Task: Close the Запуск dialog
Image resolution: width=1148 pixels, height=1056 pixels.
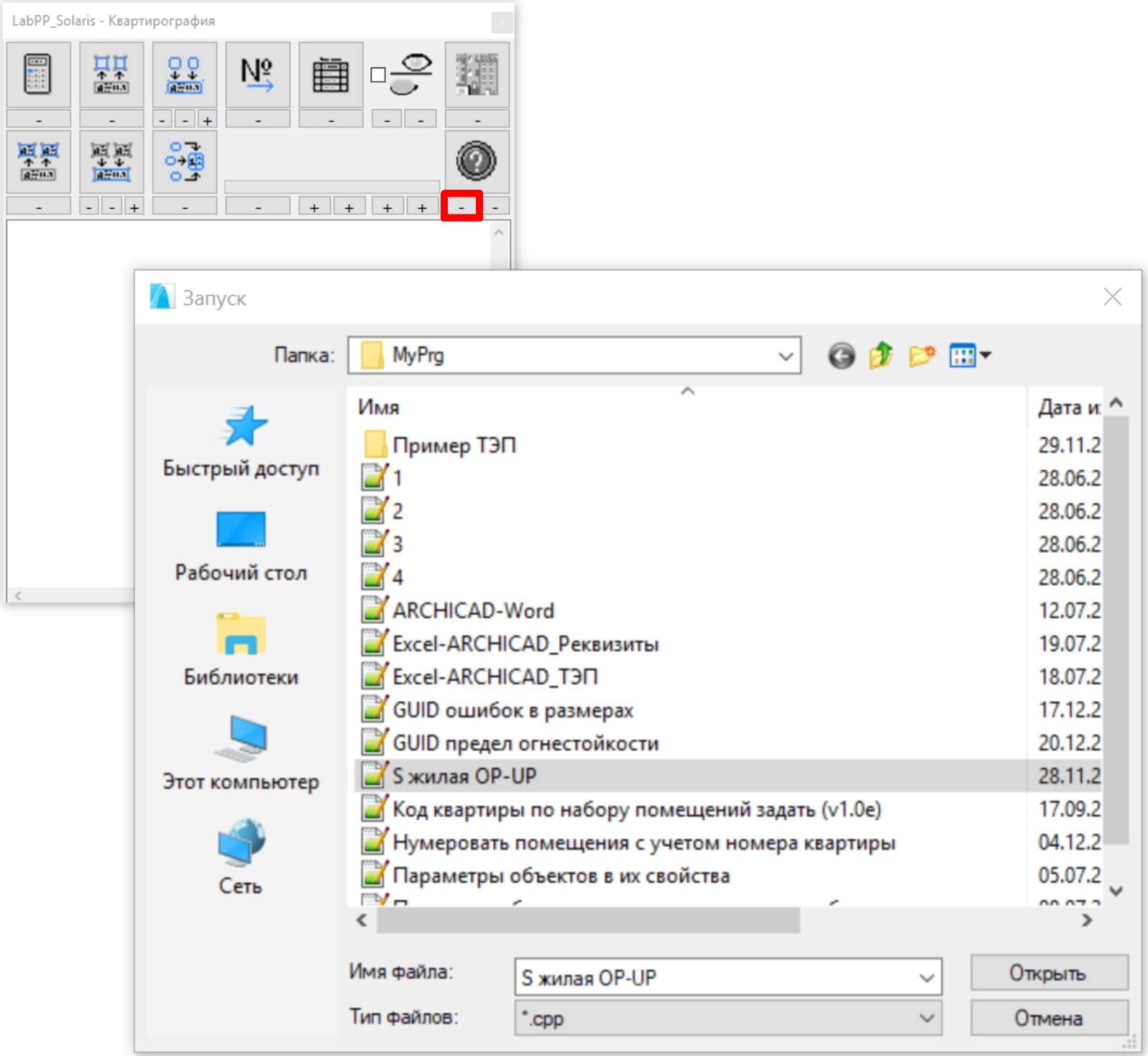Action: (1112, 296)
